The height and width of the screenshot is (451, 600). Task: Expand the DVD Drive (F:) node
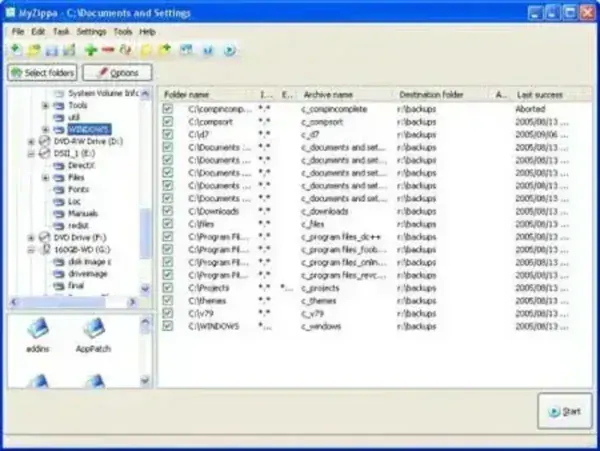[31, 238]
